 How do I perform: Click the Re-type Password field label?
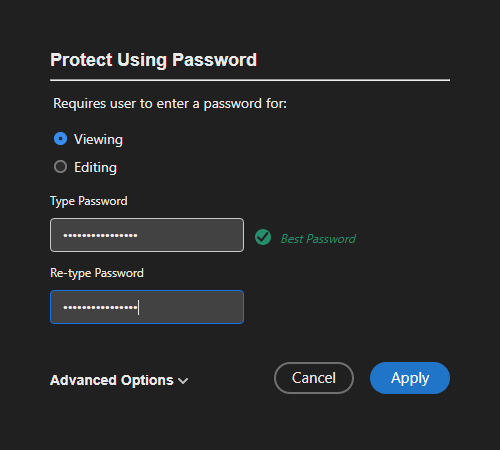point(97,273)
